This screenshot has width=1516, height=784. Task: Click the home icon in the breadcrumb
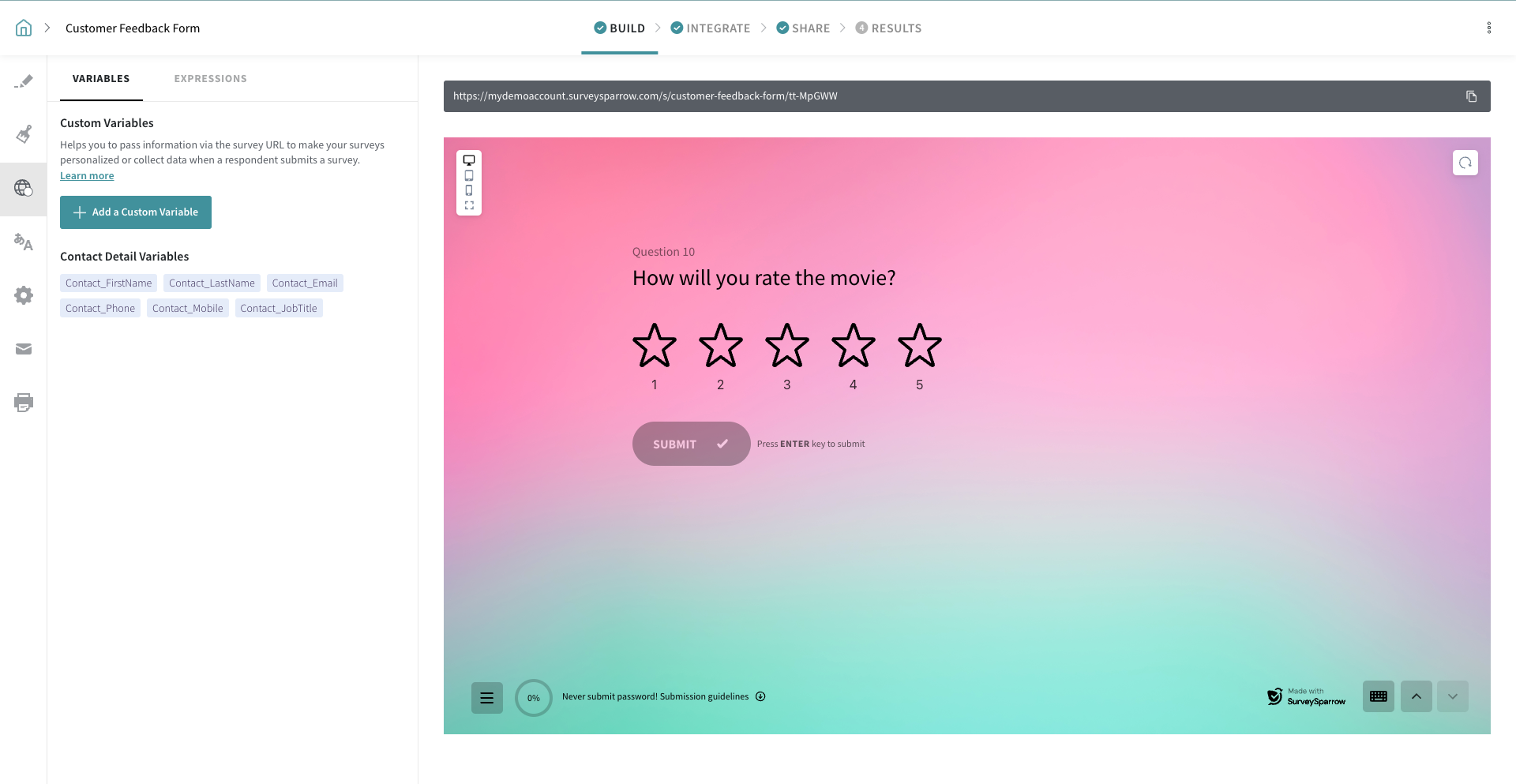point(24,28)
